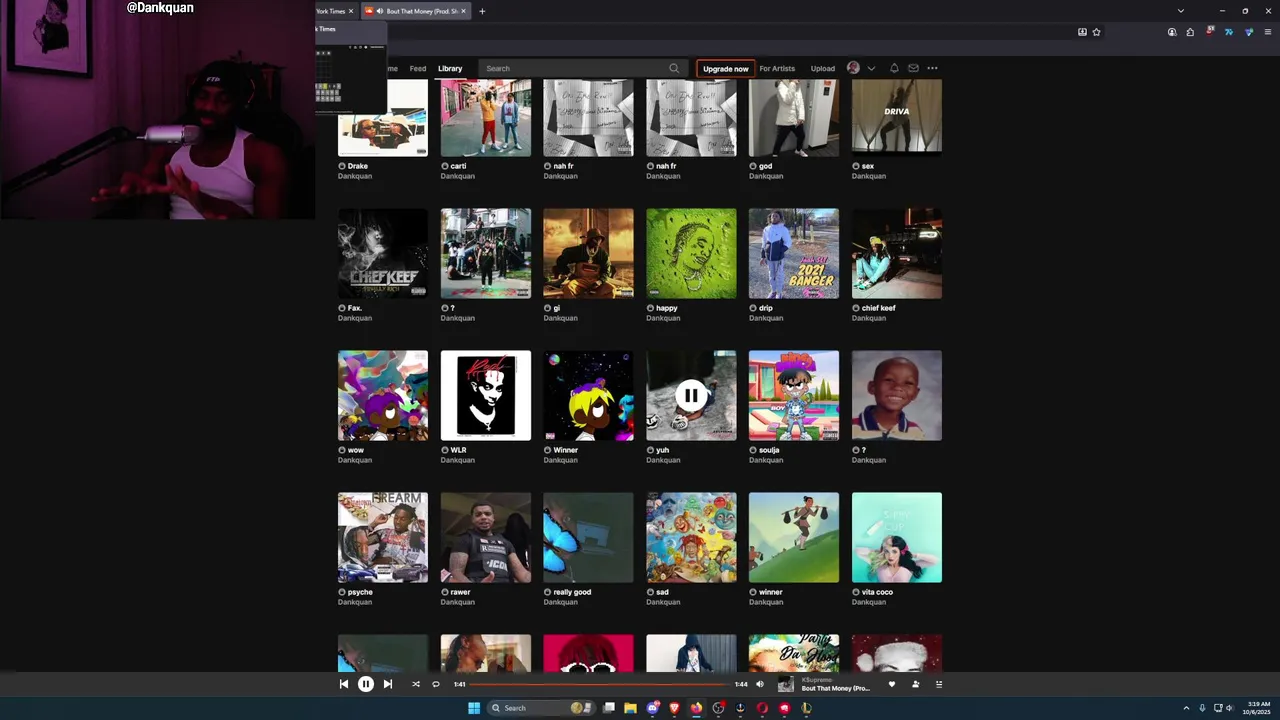The height and width of the screenshot is (720, 1280).
Task: Toggle repeat in the player bar
Action: click(x=436, y=684)
